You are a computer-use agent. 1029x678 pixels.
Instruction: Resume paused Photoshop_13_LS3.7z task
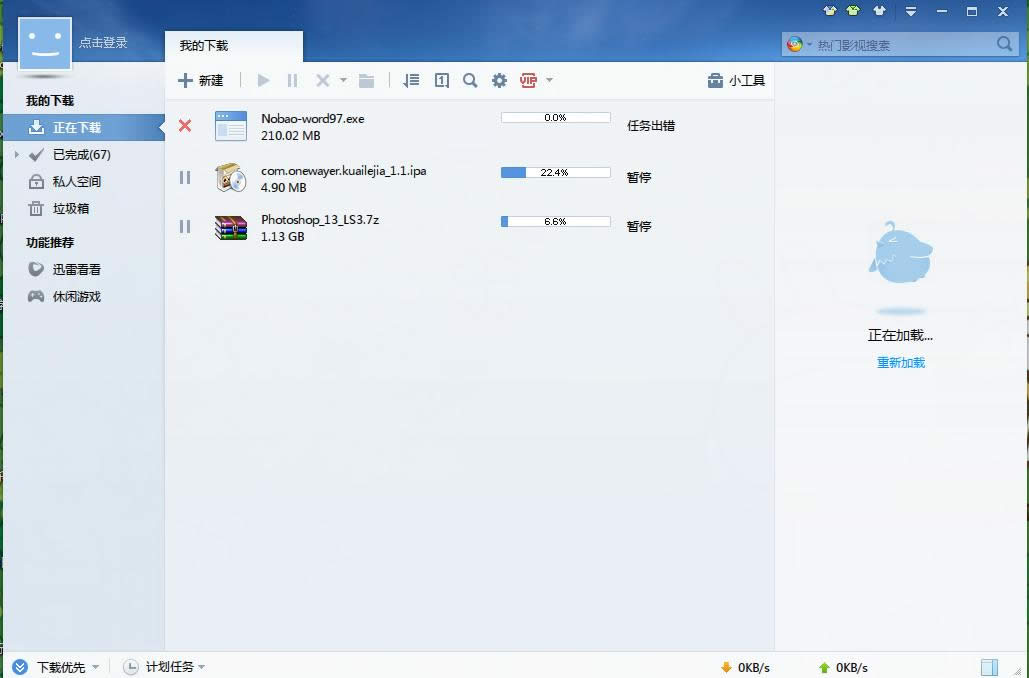(185, 226)
